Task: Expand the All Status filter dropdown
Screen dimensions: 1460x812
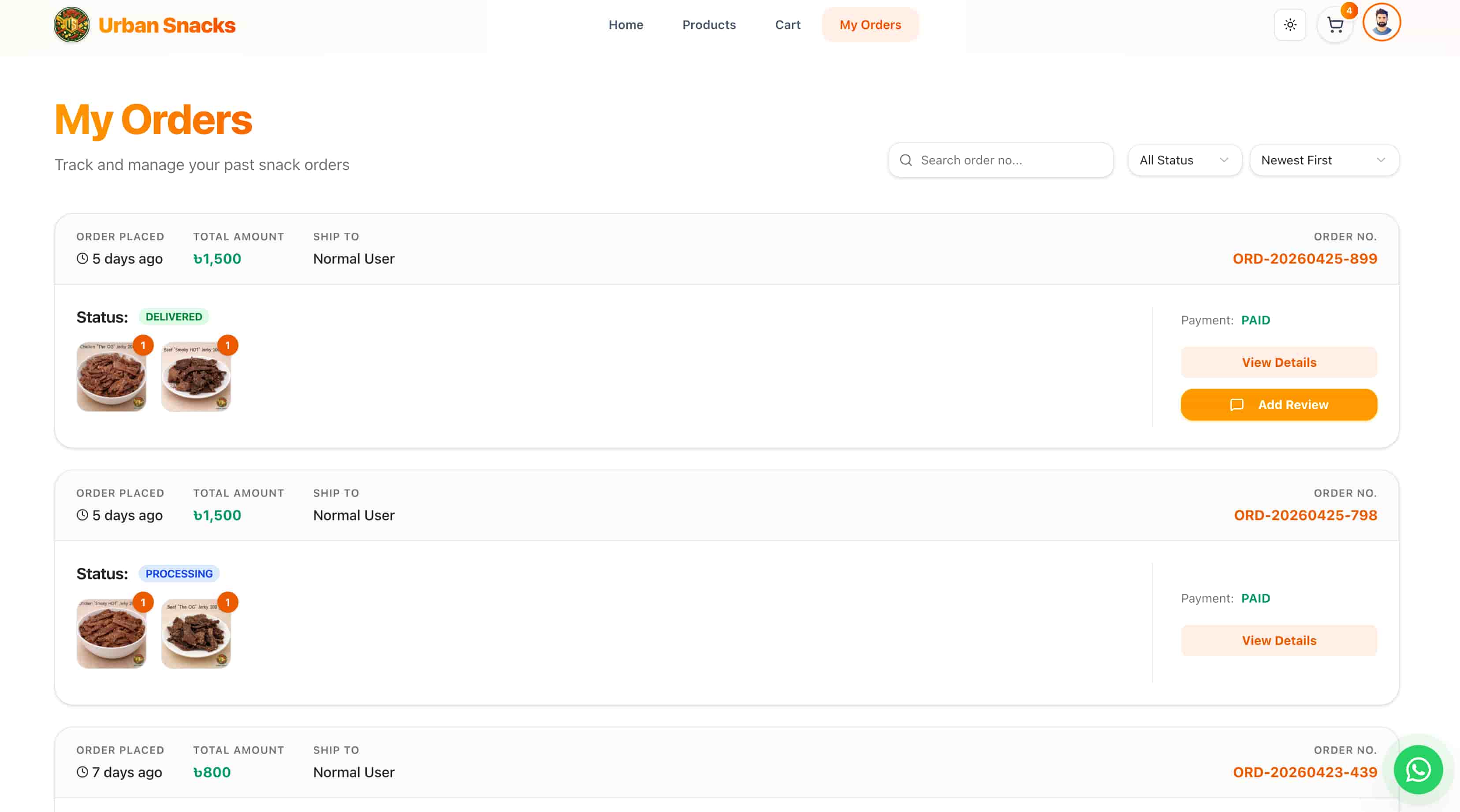Action: [1184, 160]
